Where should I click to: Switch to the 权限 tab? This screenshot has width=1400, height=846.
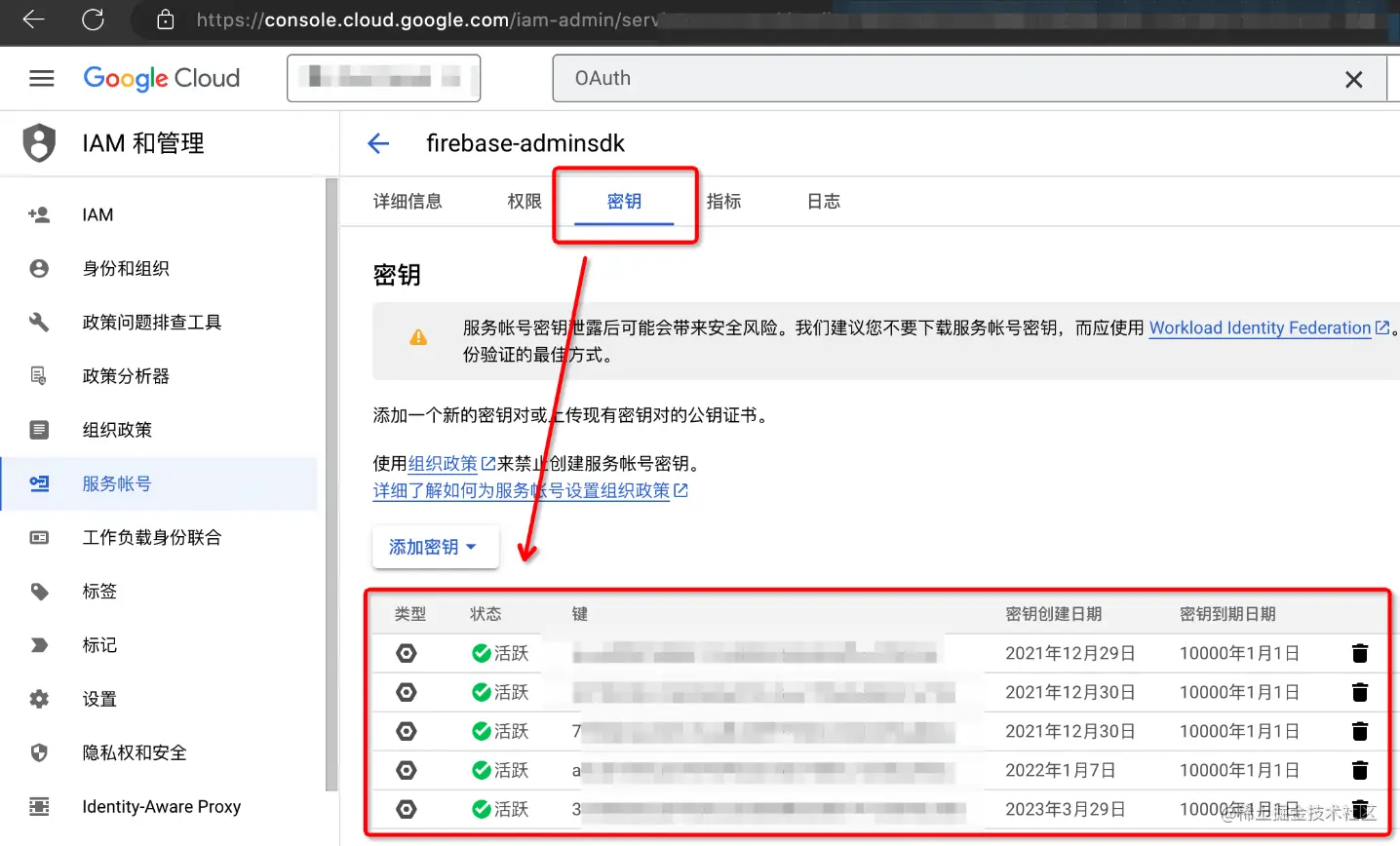coord(525,202)
